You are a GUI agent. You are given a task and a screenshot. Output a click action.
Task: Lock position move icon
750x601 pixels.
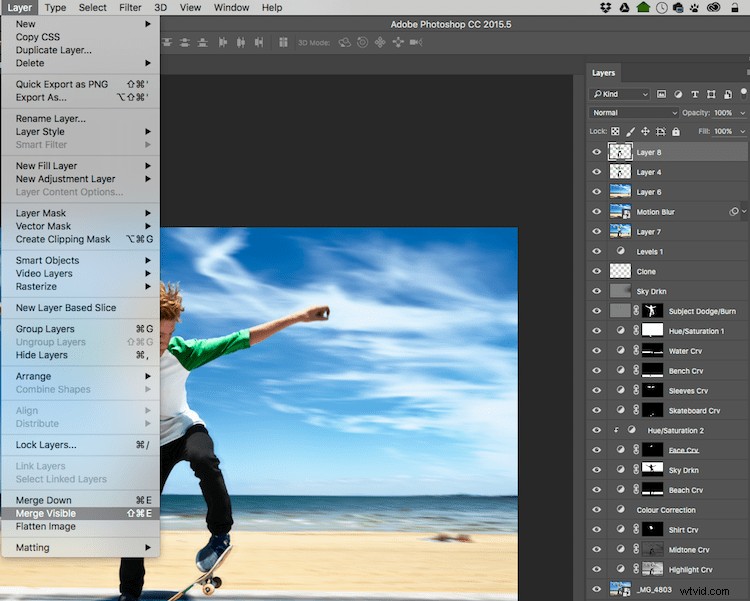point(645,132)
